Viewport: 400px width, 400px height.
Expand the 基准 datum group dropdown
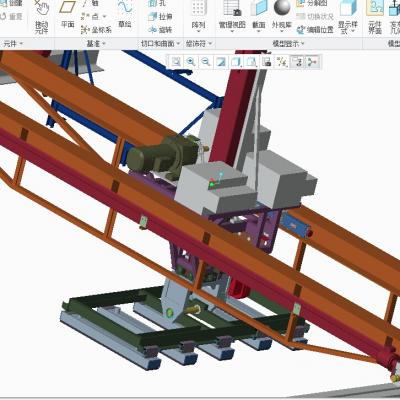pyautogui.click(x=96, y=44)
